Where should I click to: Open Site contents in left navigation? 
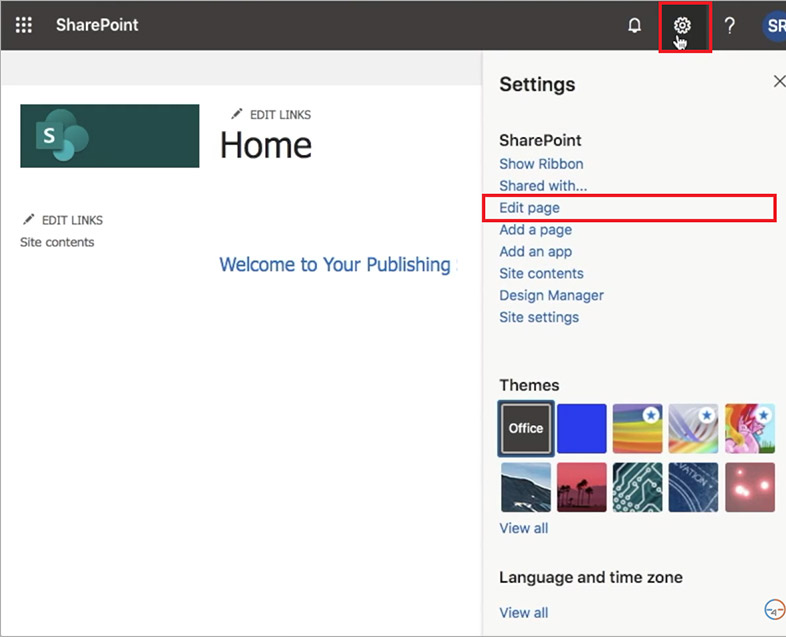(x=57, y=242)
